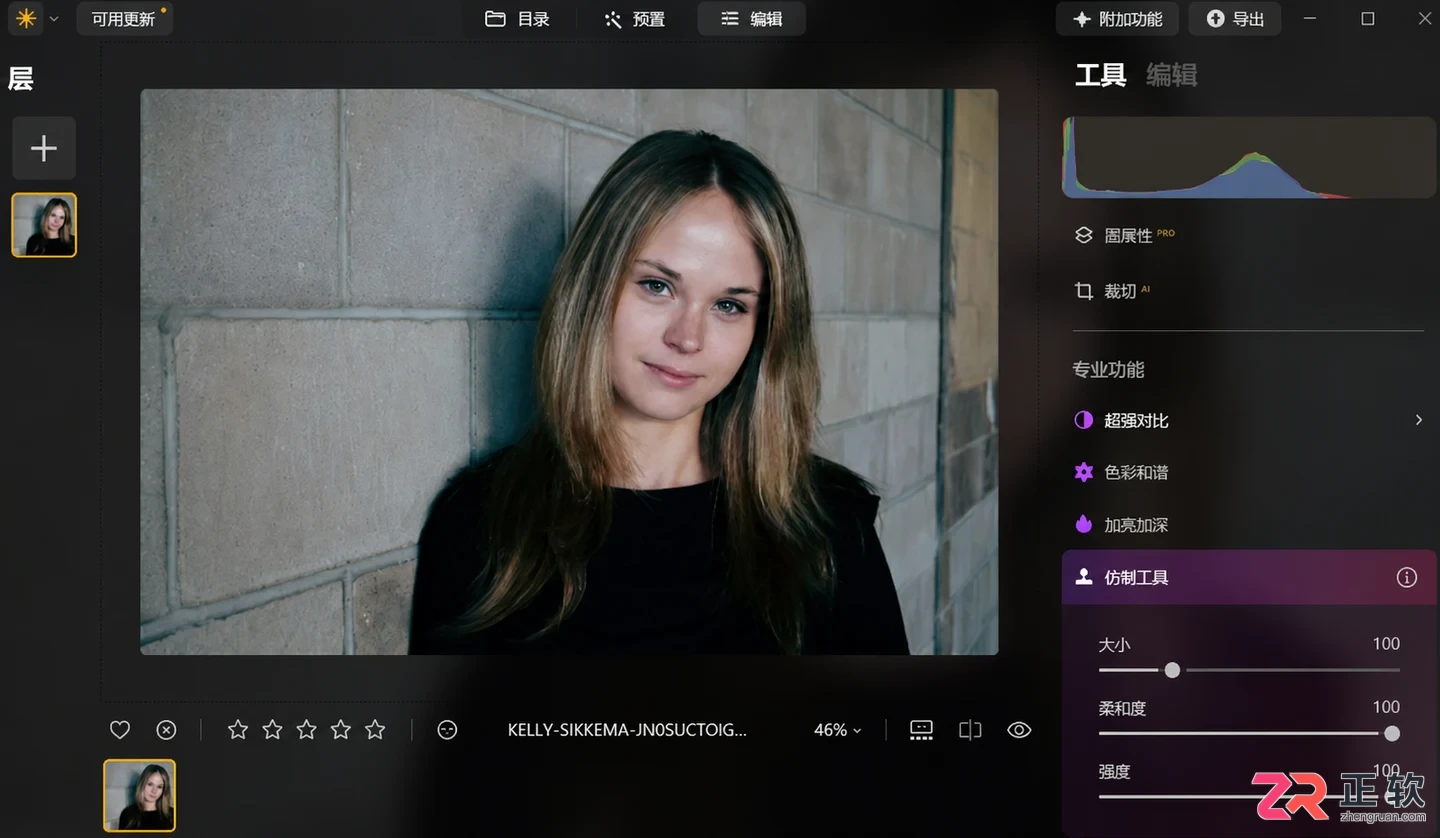
Task: Toggle before/after compare view
Action: (x=970, y=730)
